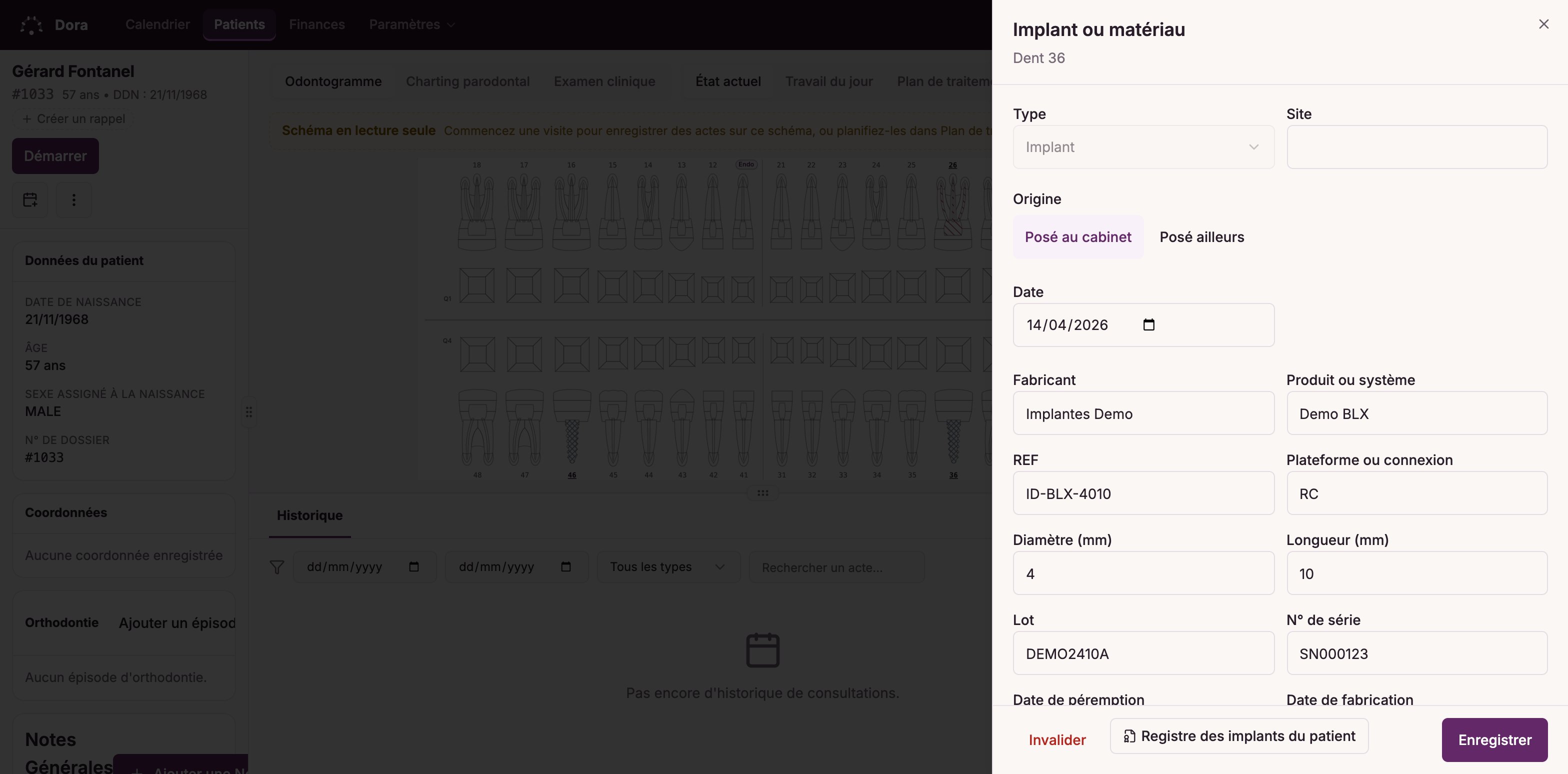Select the Posé ailleurs origin option
The height and width of the screenshot is (774, 1568).
coord(1201,237)
